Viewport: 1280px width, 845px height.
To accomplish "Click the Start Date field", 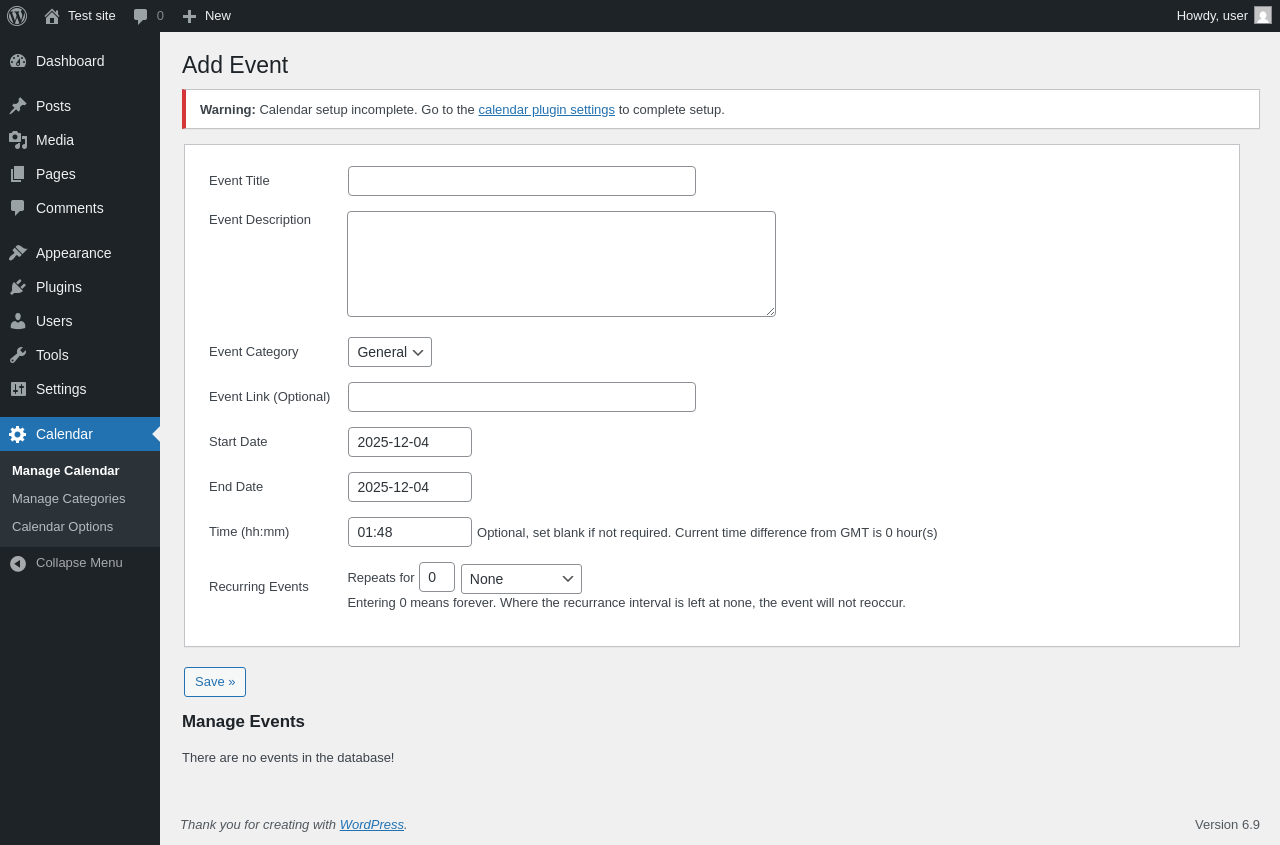I will (410, 442).
